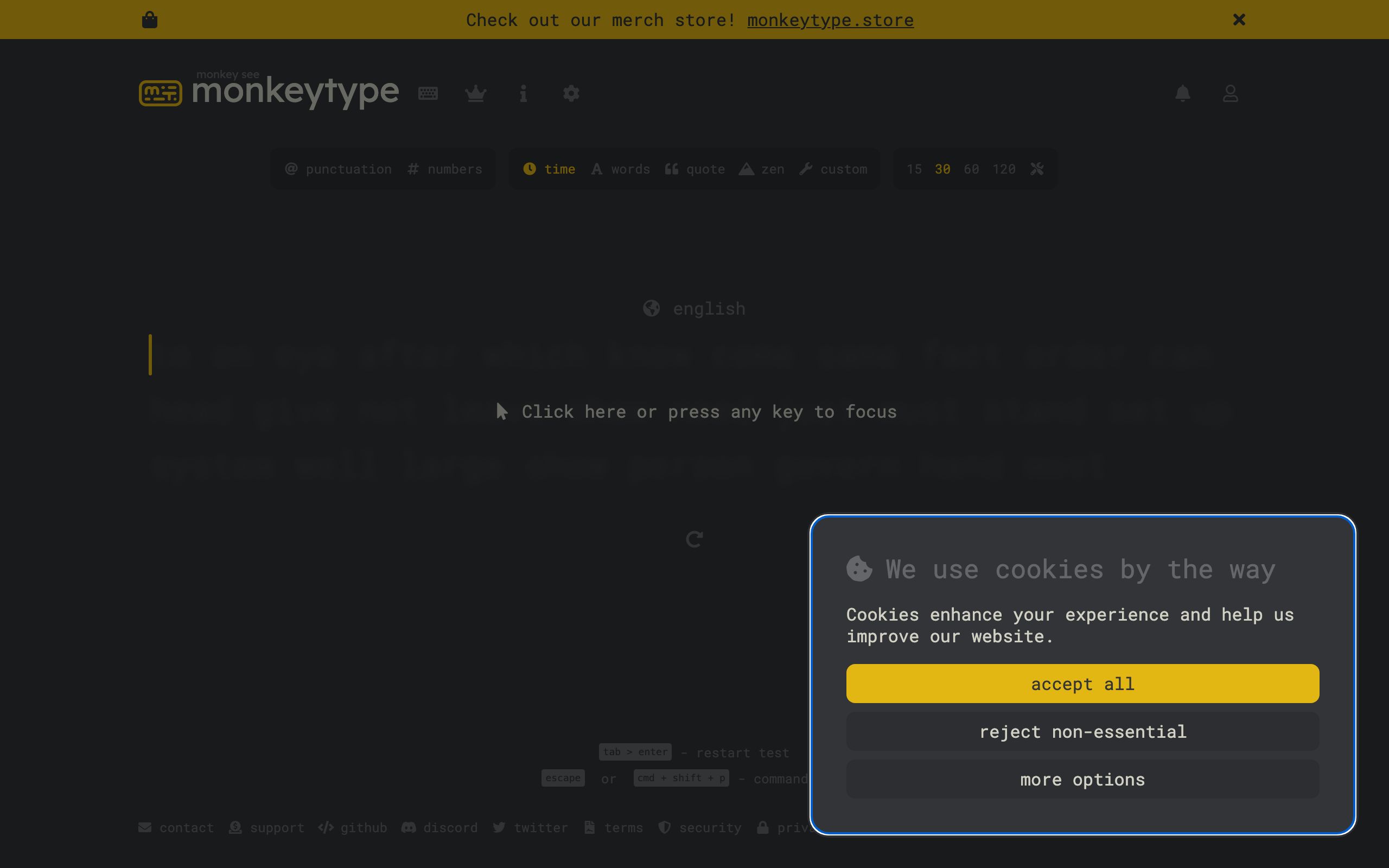
Task: Open the security footer link
Action: click(x=700, y=827)
